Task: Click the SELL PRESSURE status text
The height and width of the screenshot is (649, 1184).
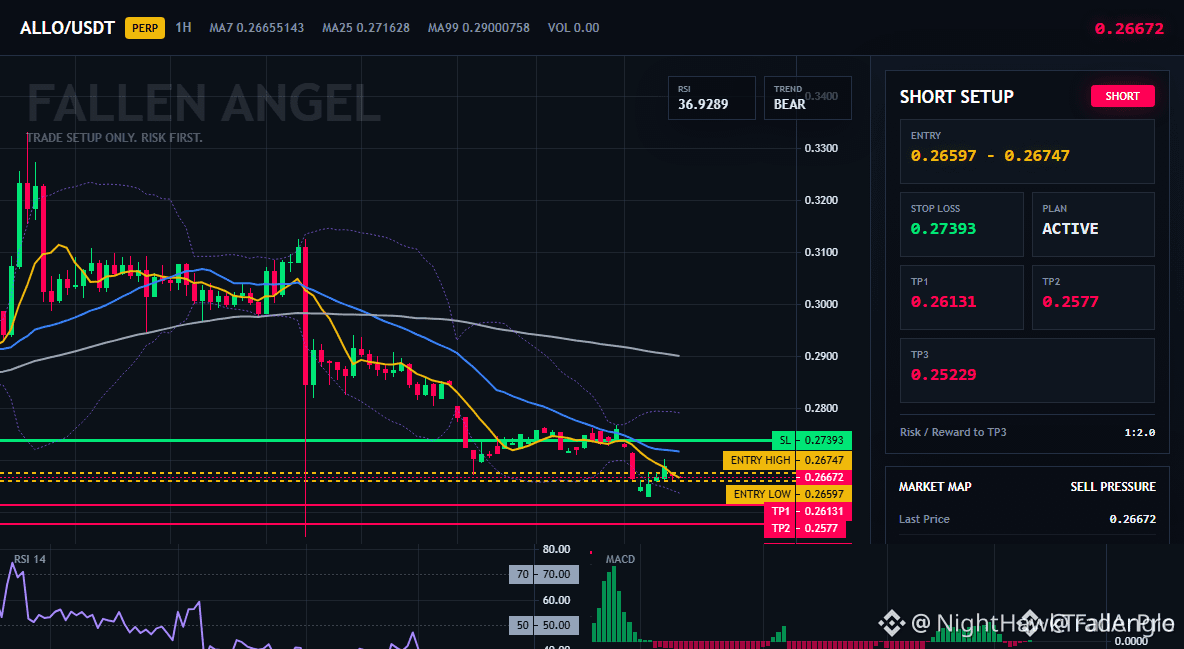Action: [1112, 487]
